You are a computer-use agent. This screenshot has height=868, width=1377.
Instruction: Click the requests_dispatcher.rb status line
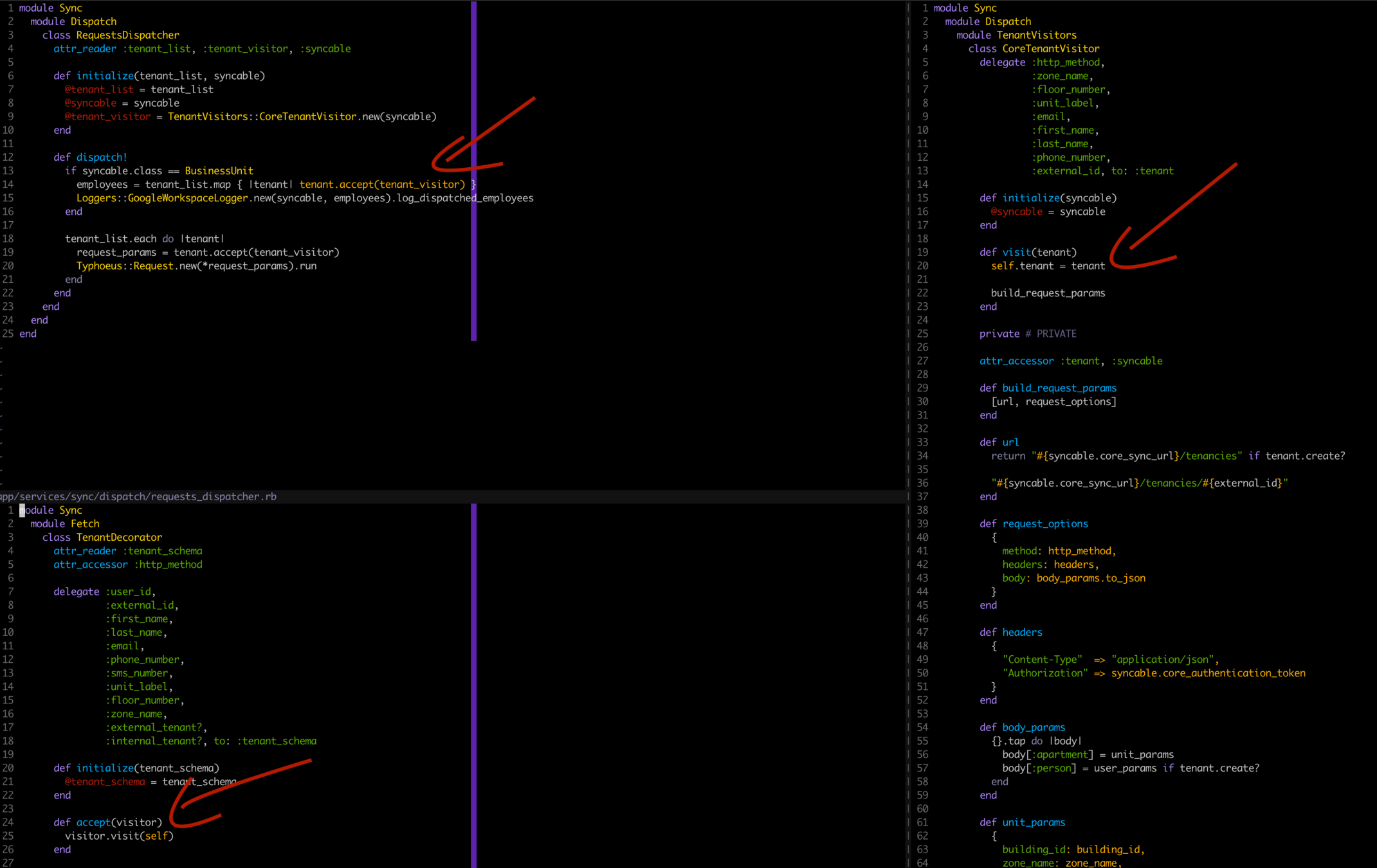point(138,496)
